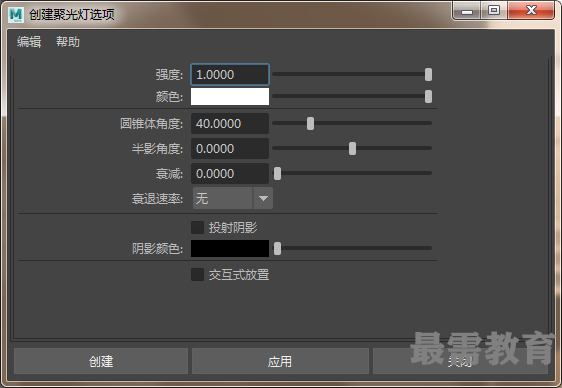Click the 半影角度 slider handle
This screenshot has width=562, height=388.
point(353,149)
